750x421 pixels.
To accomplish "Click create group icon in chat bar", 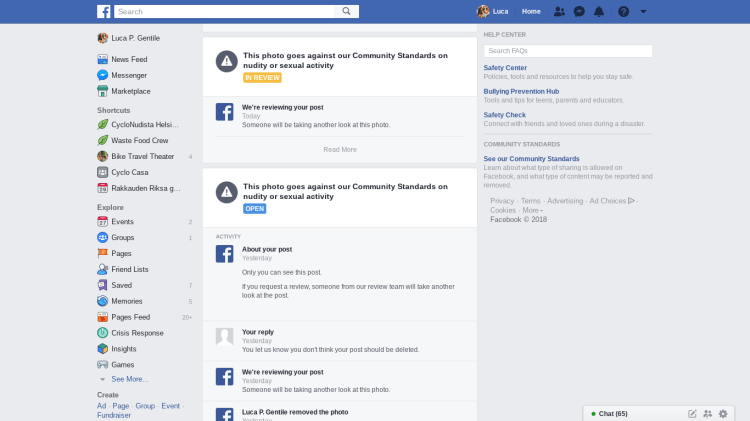I will pyautogui.click(x=708, y=414).
